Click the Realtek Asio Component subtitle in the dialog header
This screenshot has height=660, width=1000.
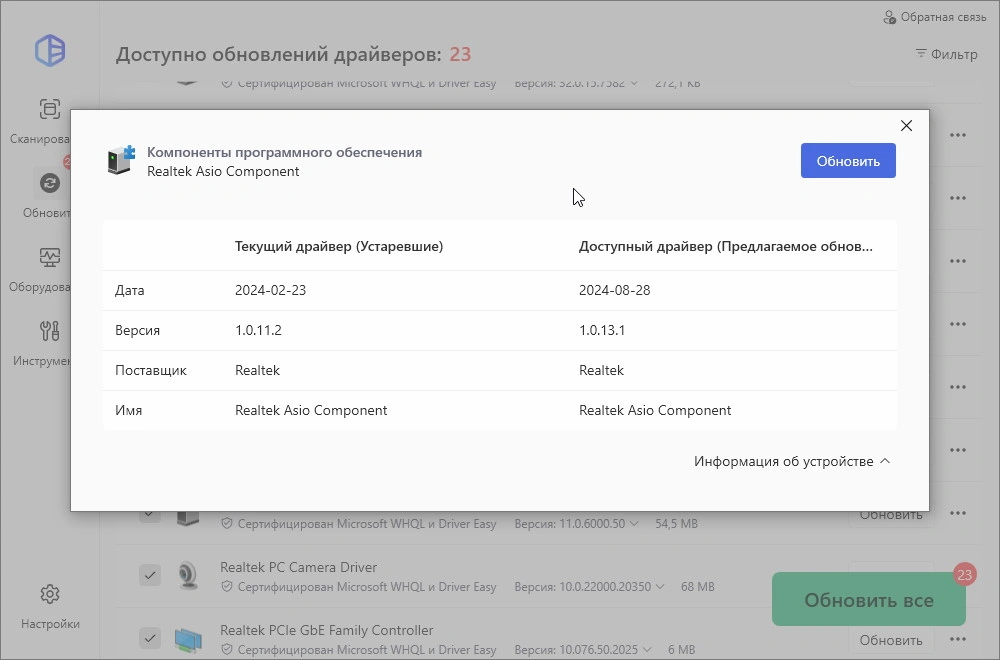(x=223, y=171)
